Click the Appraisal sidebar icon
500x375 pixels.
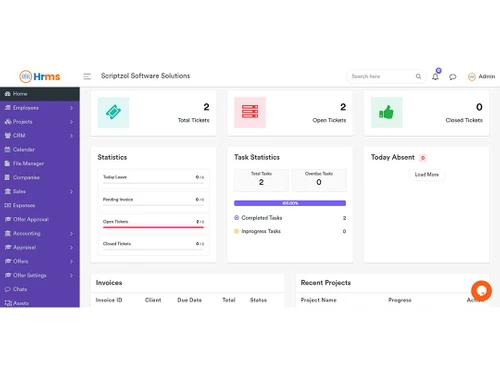[x=8, y=247]
